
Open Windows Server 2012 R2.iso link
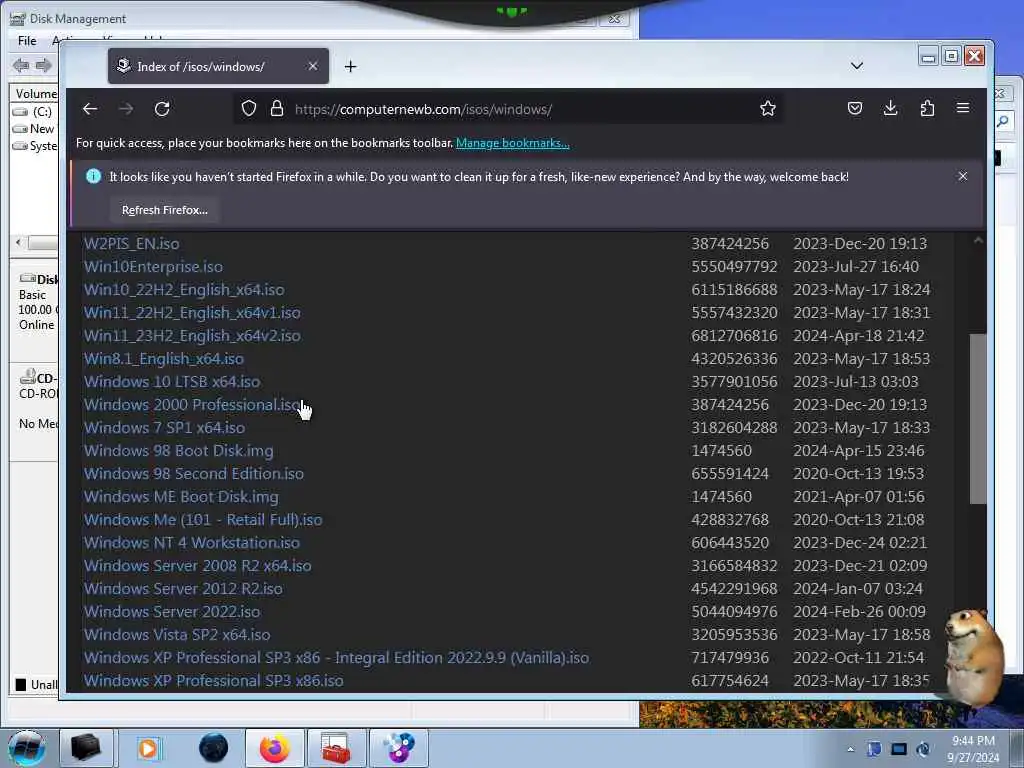pos(184,588)
